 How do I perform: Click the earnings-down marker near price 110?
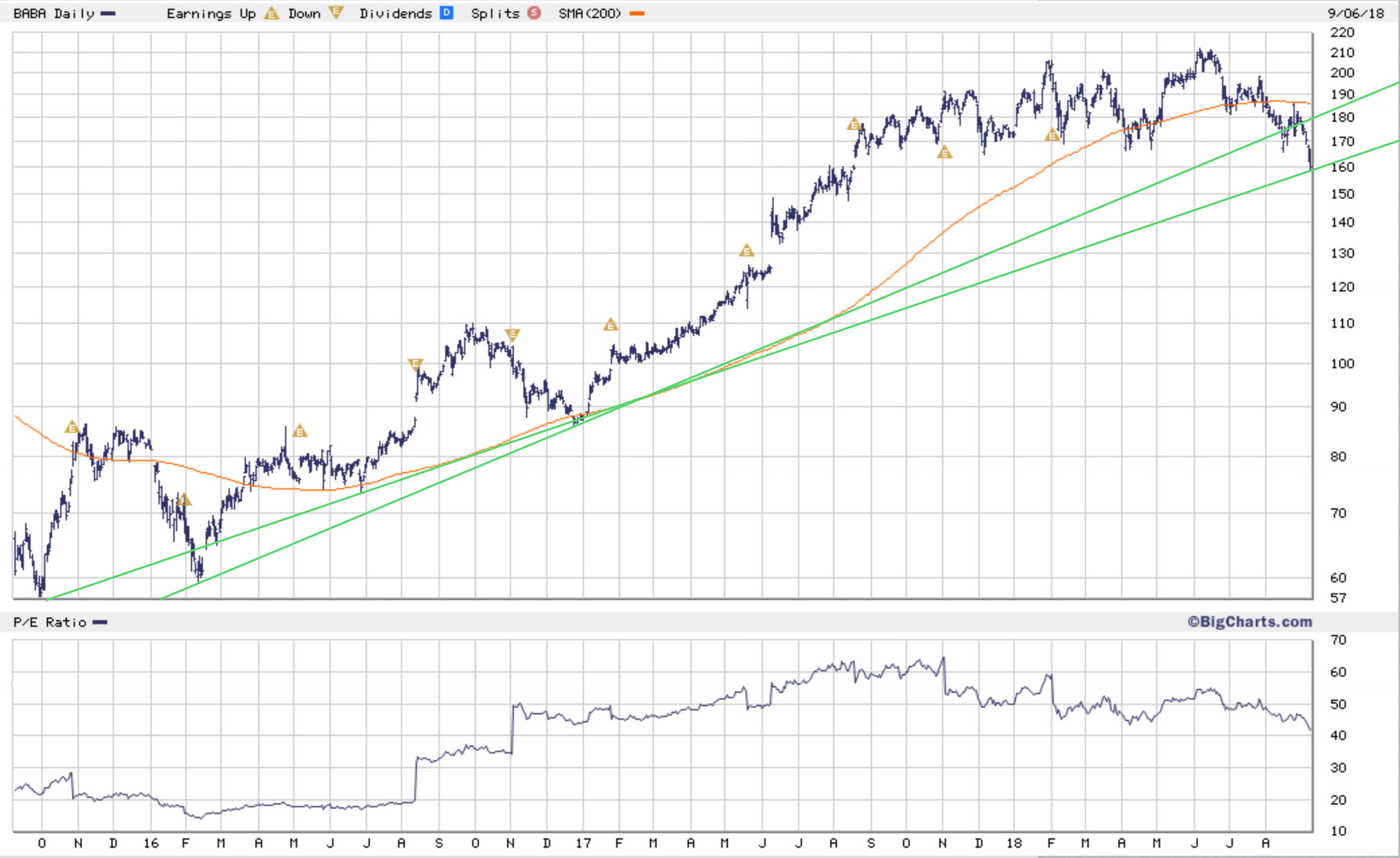(512, 334)
